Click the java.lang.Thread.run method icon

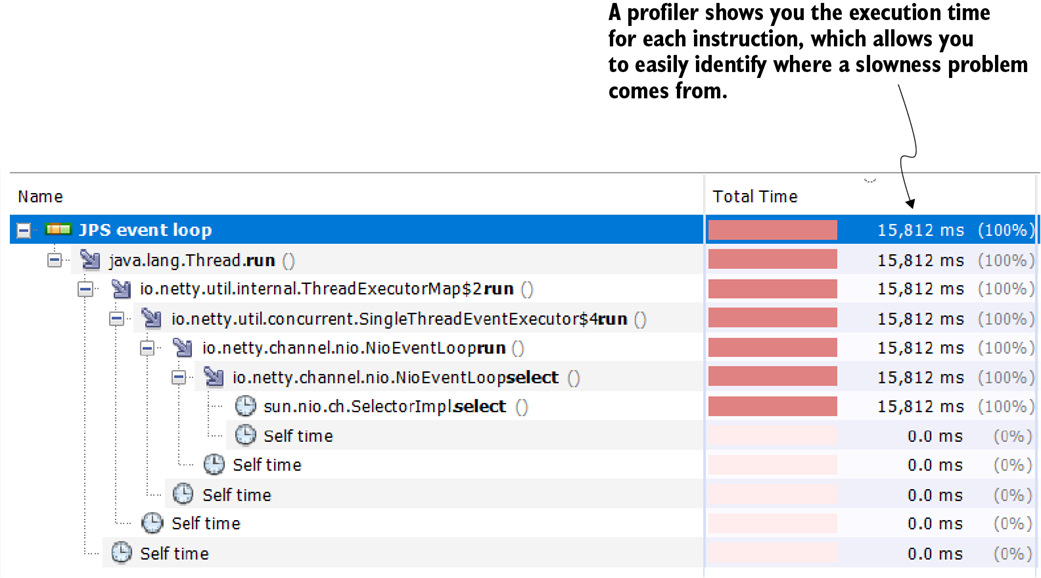pos(91,261)
